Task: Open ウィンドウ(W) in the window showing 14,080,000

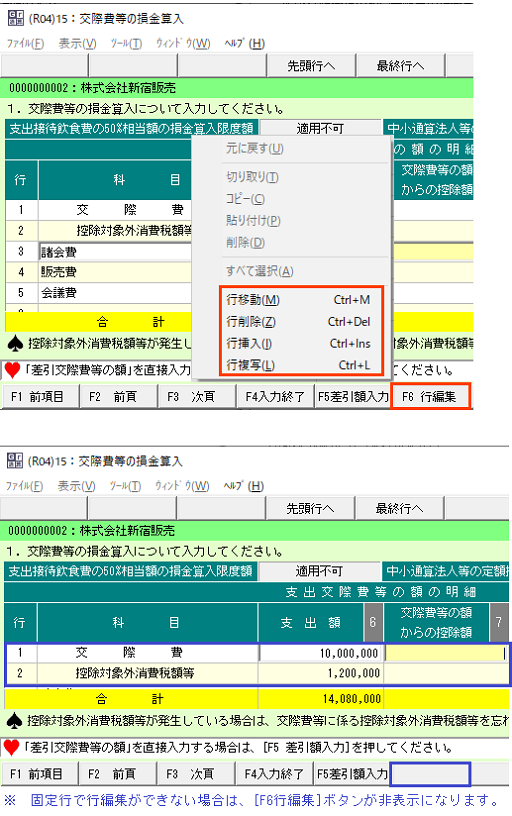Action: tap(182, 486)
